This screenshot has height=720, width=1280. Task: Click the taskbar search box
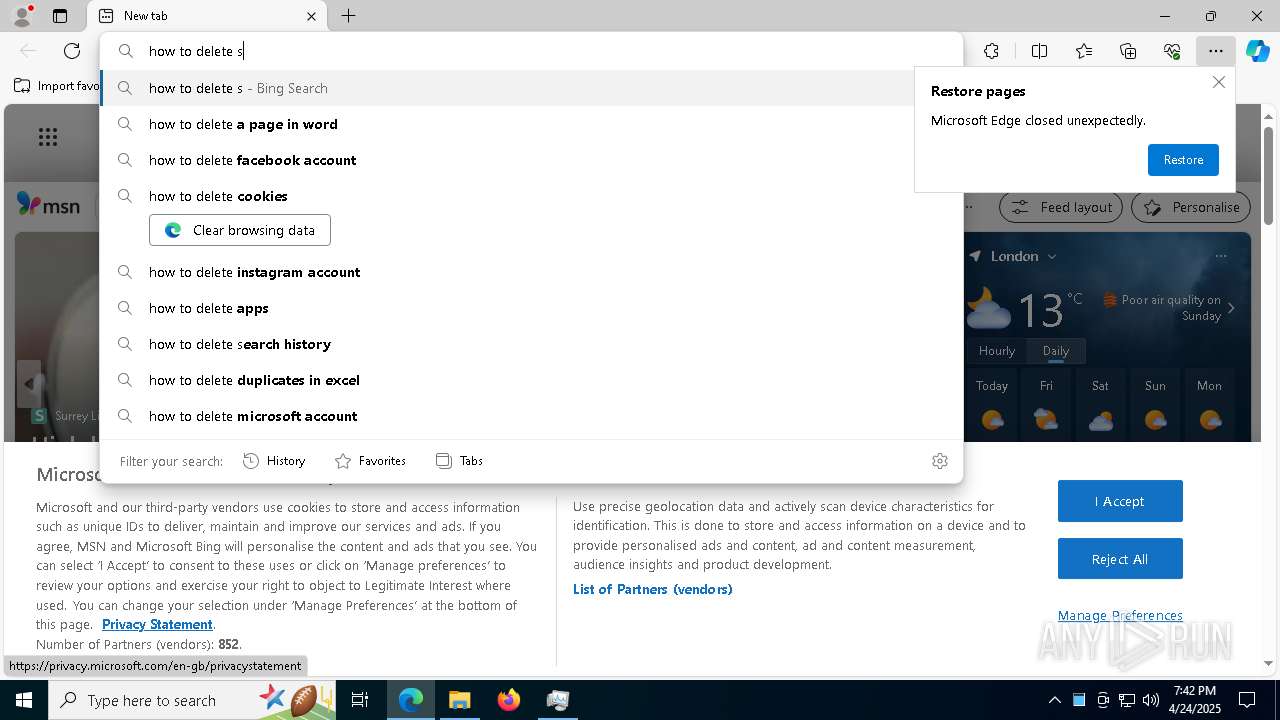[x=193, y=700]
